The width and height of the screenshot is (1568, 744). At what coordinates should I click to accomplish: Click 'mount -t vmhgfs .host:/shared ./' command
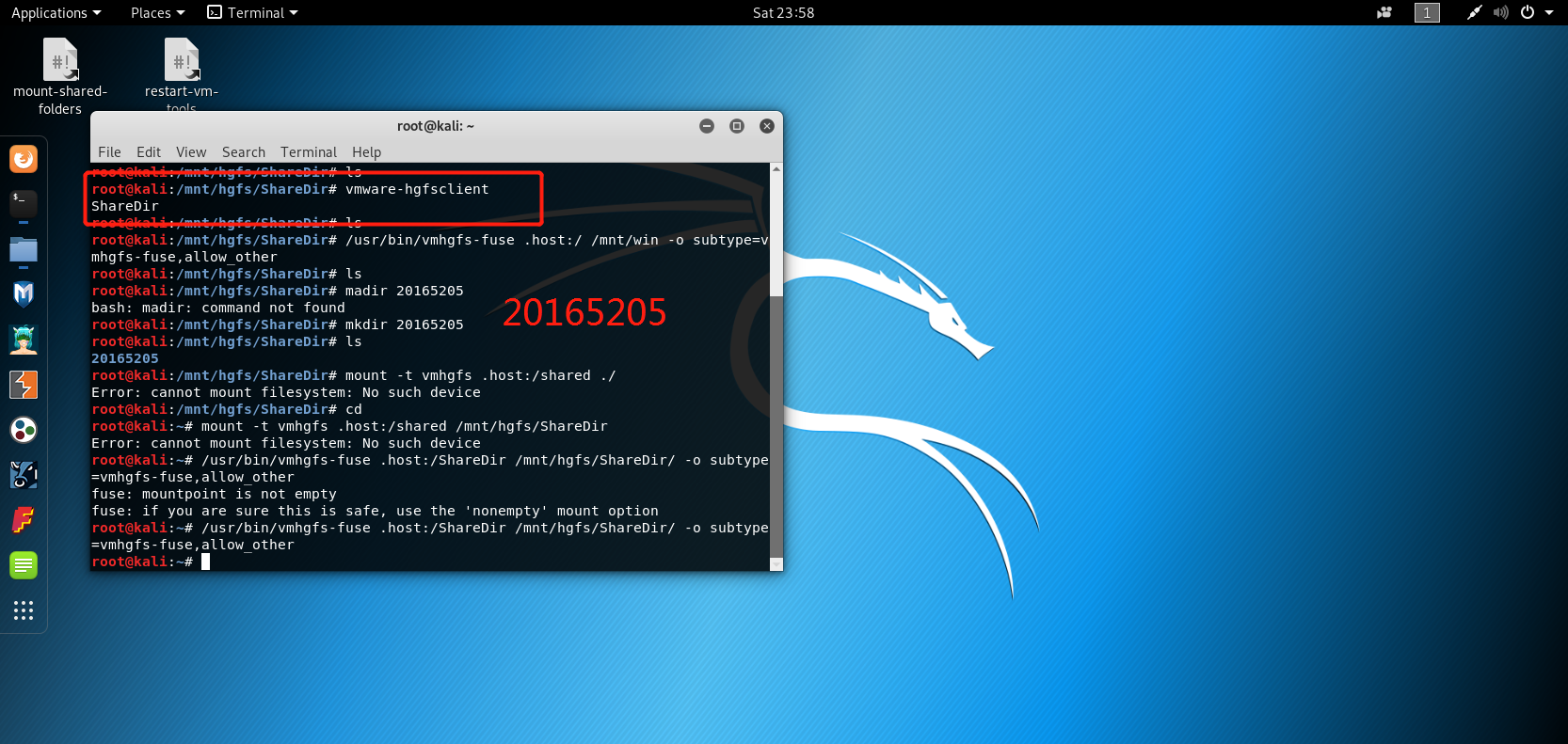point(480,375)
